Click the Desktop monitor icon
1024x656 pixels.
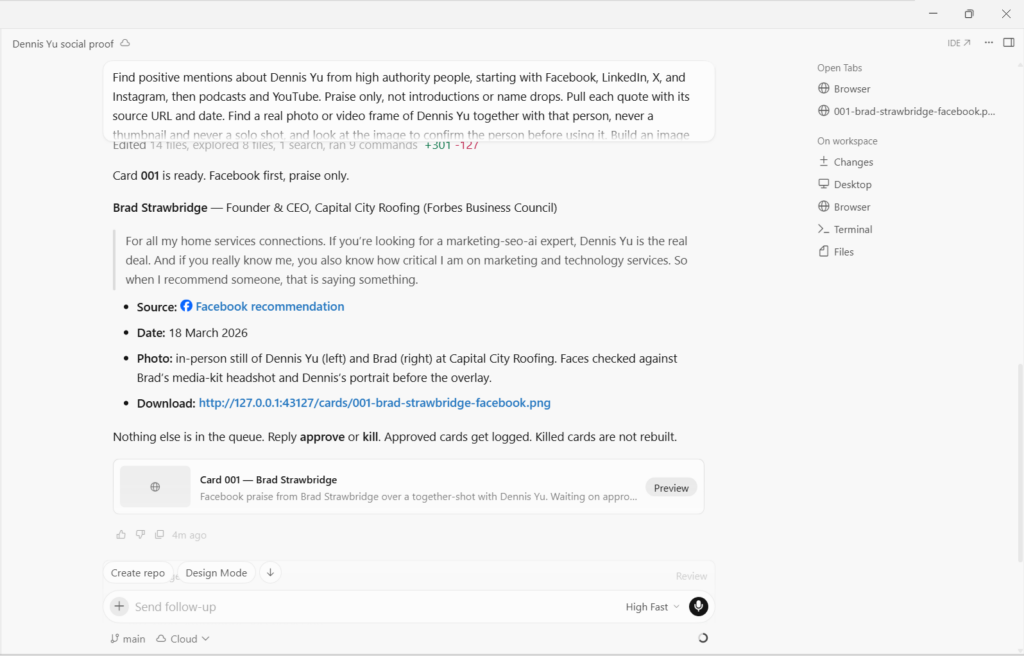824,184
